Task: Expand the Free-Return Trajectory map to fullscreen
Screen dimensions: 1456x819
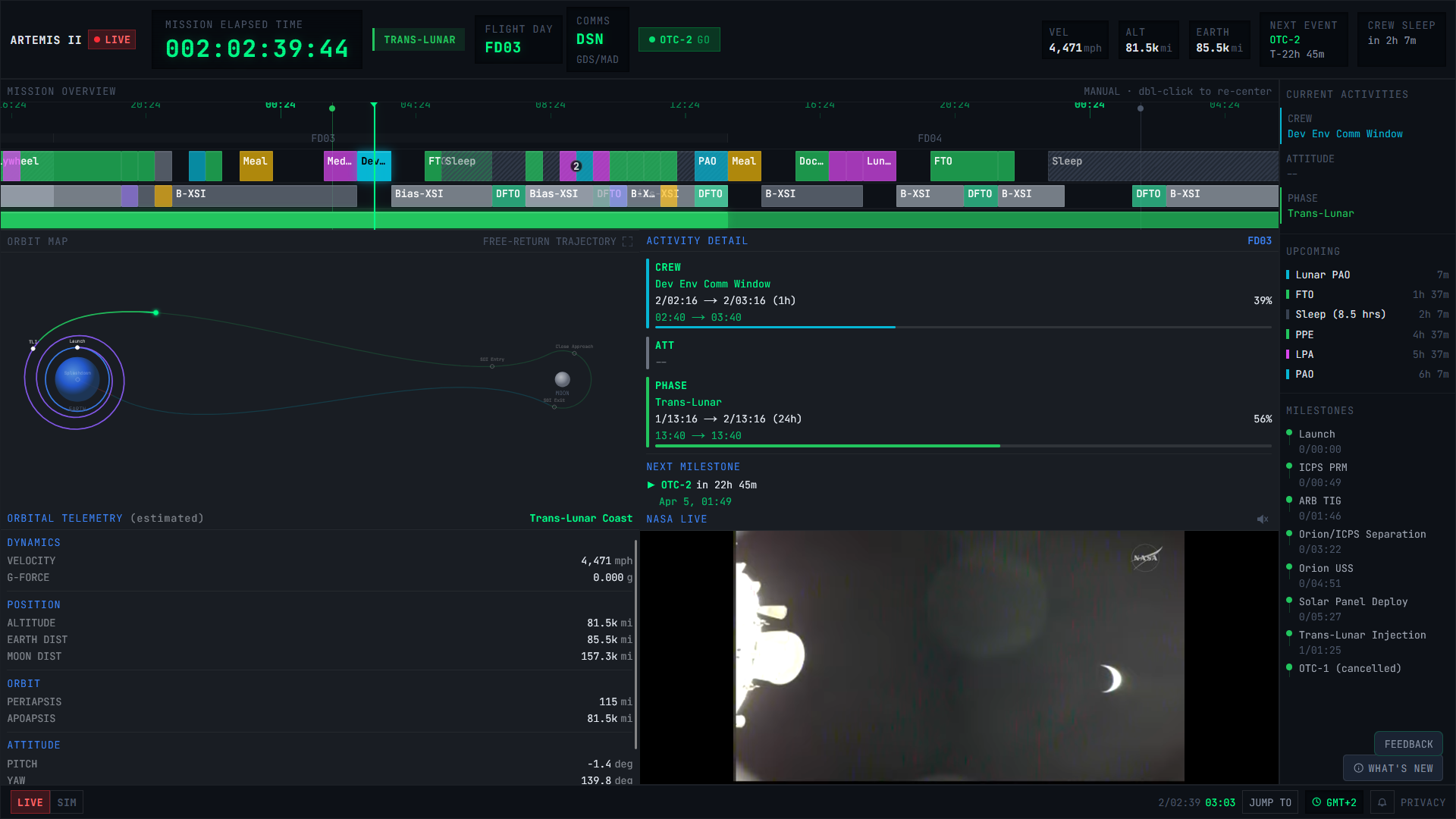Action: pyautogui.click(x=627, y=241)
